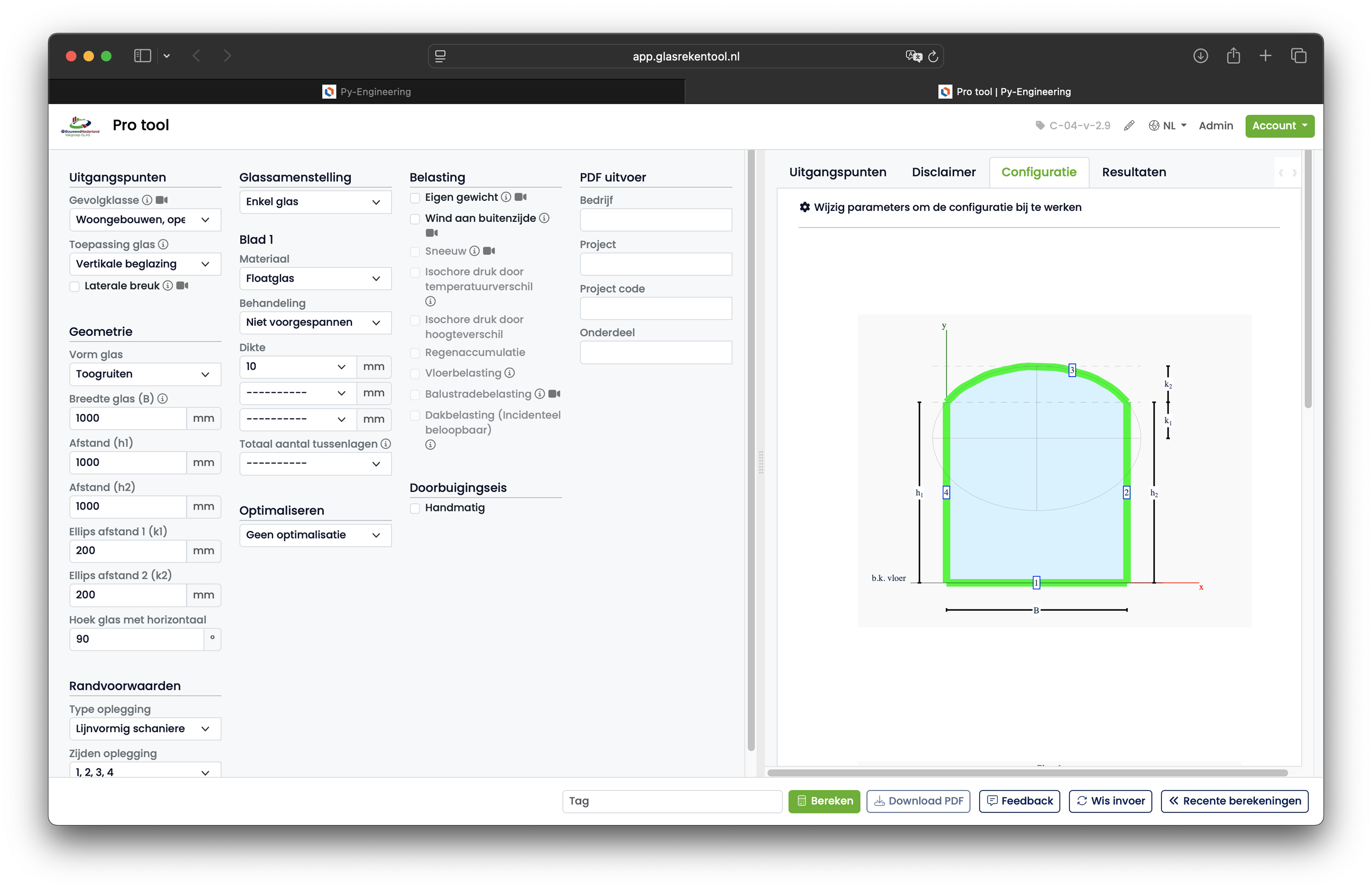Expand the Behandeling dropdown
Screen dimensions: 1372x890
tap(315, 322)
